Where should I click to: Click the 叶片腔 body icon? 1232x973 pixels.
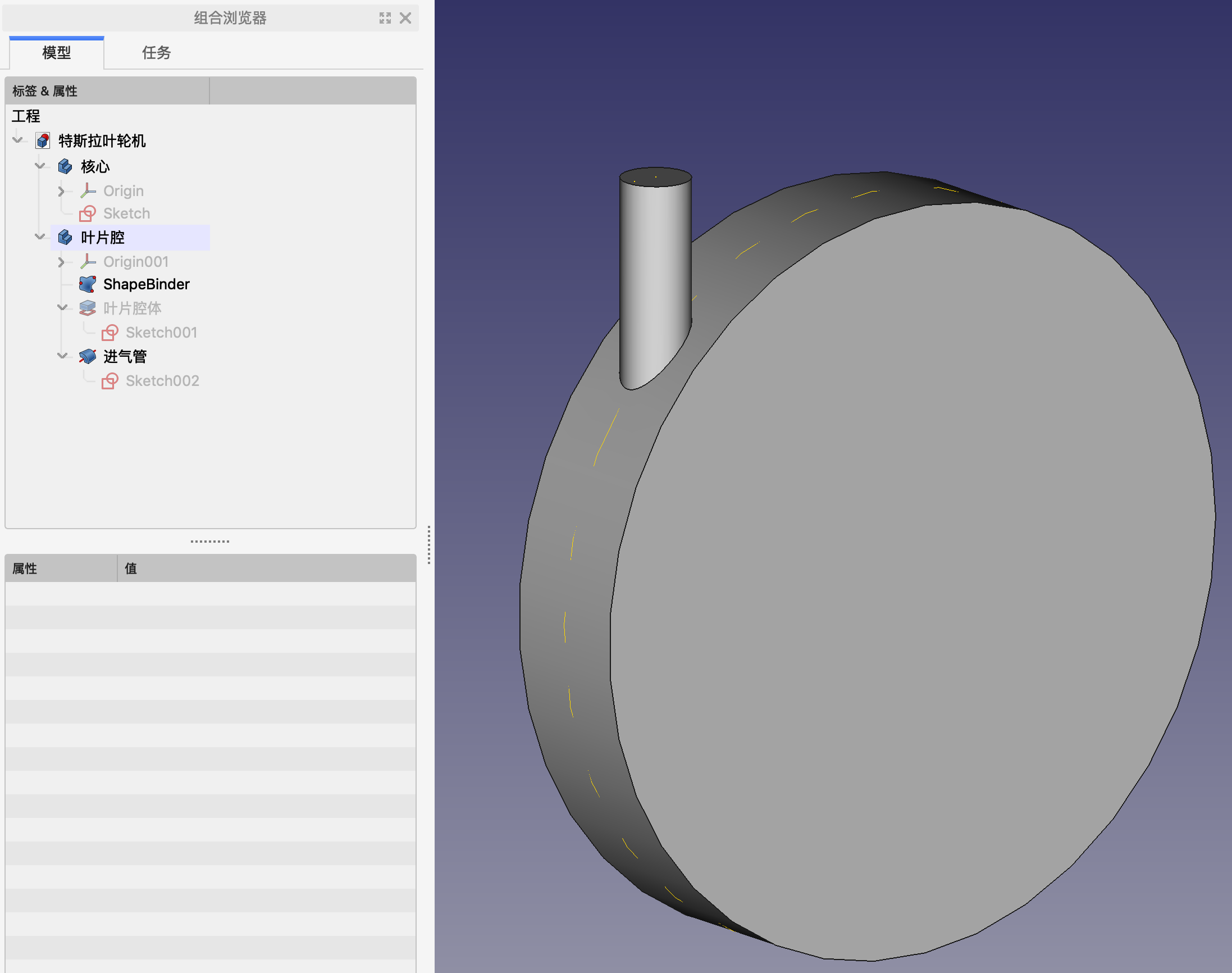65,237
